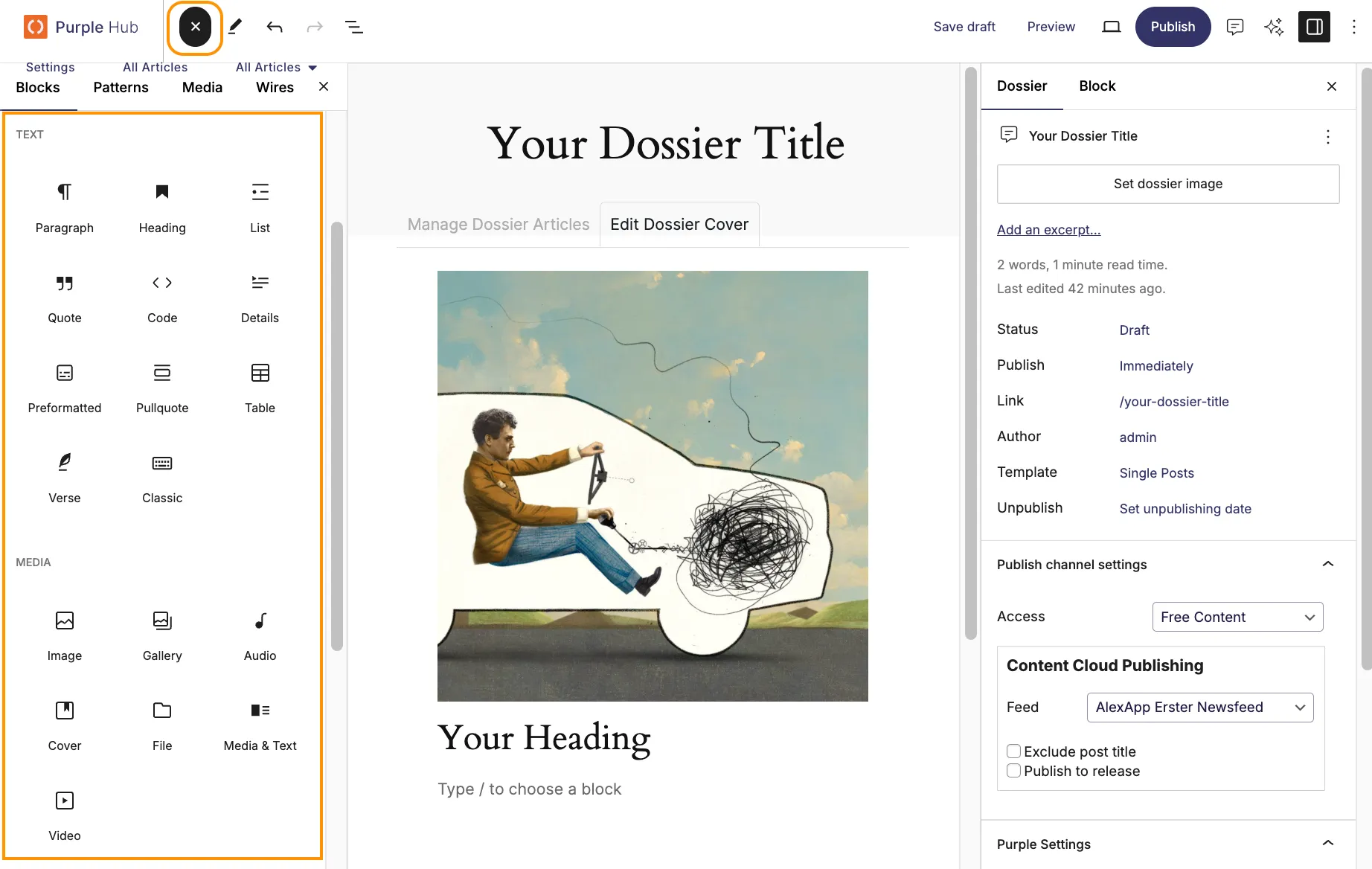This screenshot has width=1372, height=869.
Task: Close the inserter panel with the X
Action: tap(324, 87)
